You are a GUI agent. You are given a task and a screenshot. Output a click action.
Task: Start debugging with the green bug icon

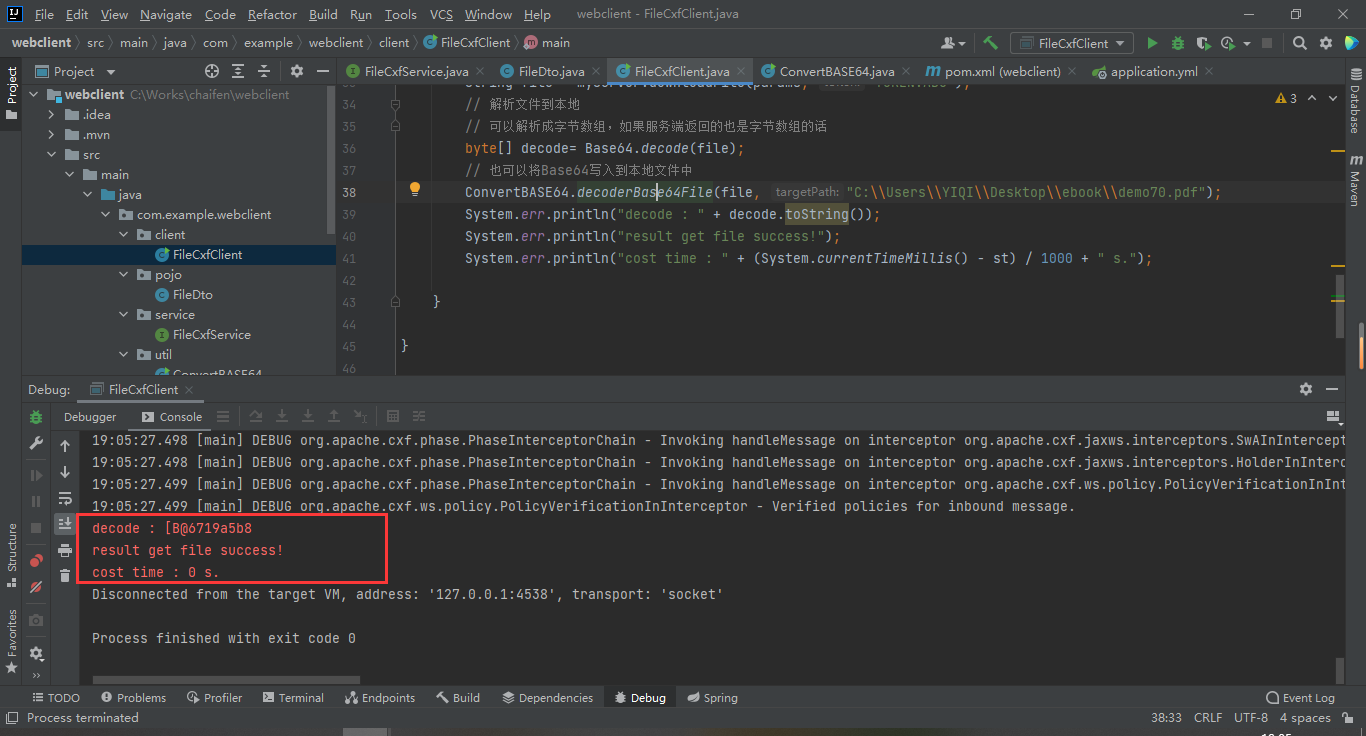pyautogui.click(x=1178, y=43)
